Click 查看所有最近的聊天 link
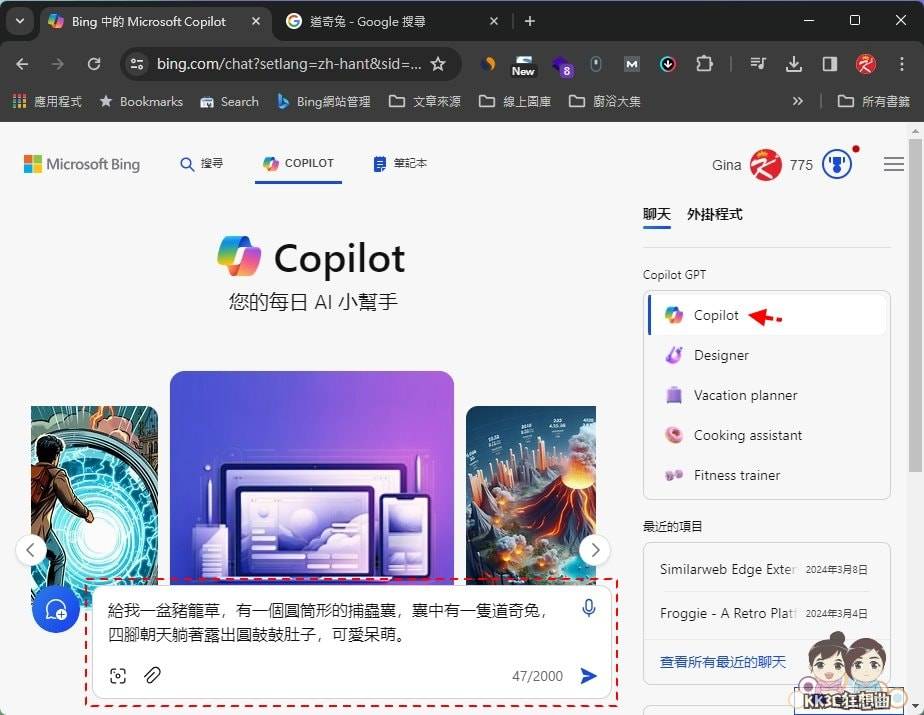 point(722,662)
